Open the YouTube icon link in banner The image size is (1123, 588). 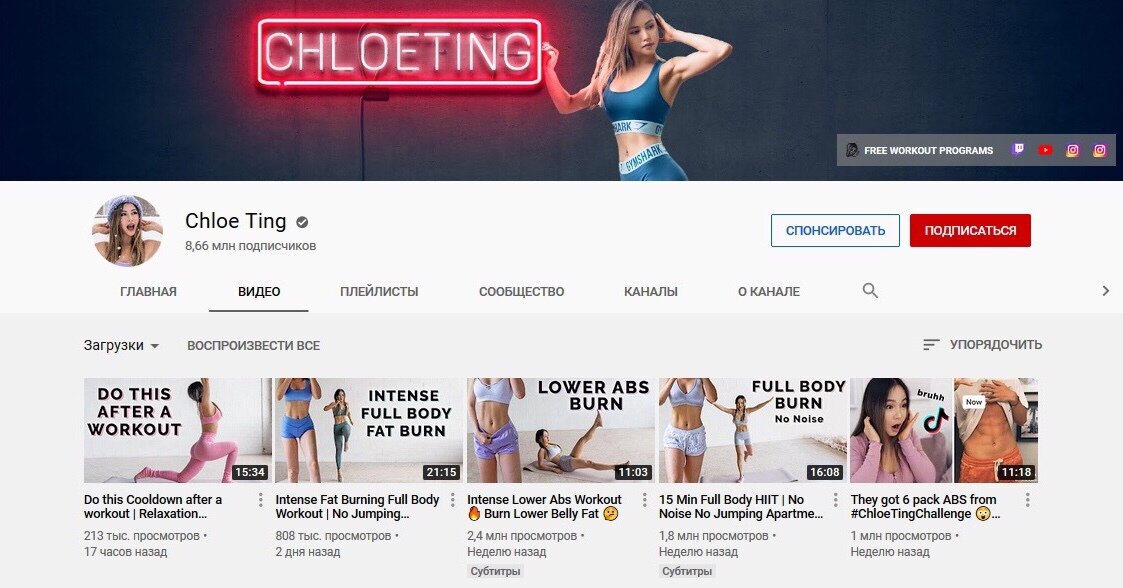[x=1045, y=150]
